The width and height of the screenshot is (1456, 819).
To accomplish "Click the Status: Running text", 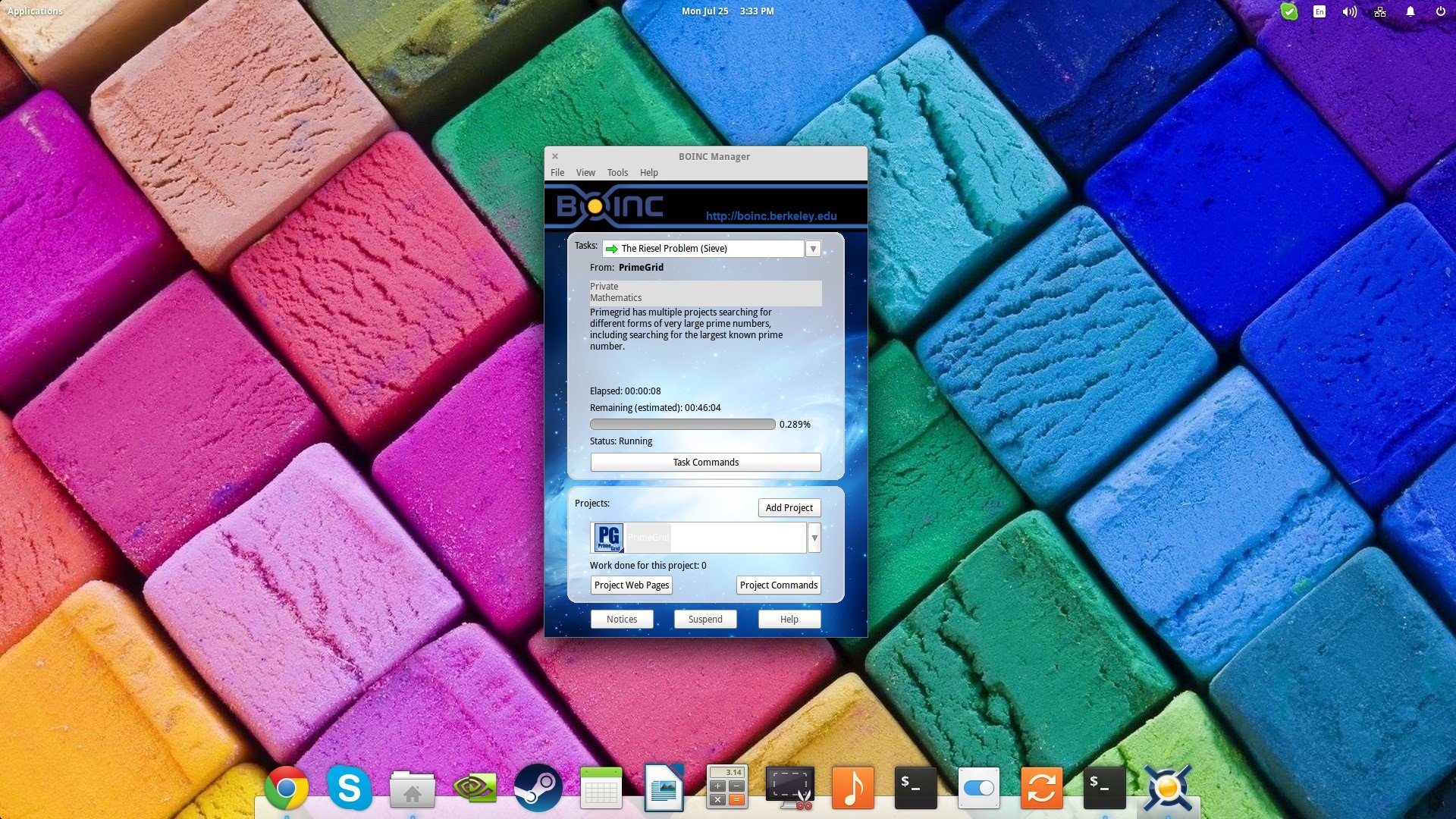I will point(620,441).
